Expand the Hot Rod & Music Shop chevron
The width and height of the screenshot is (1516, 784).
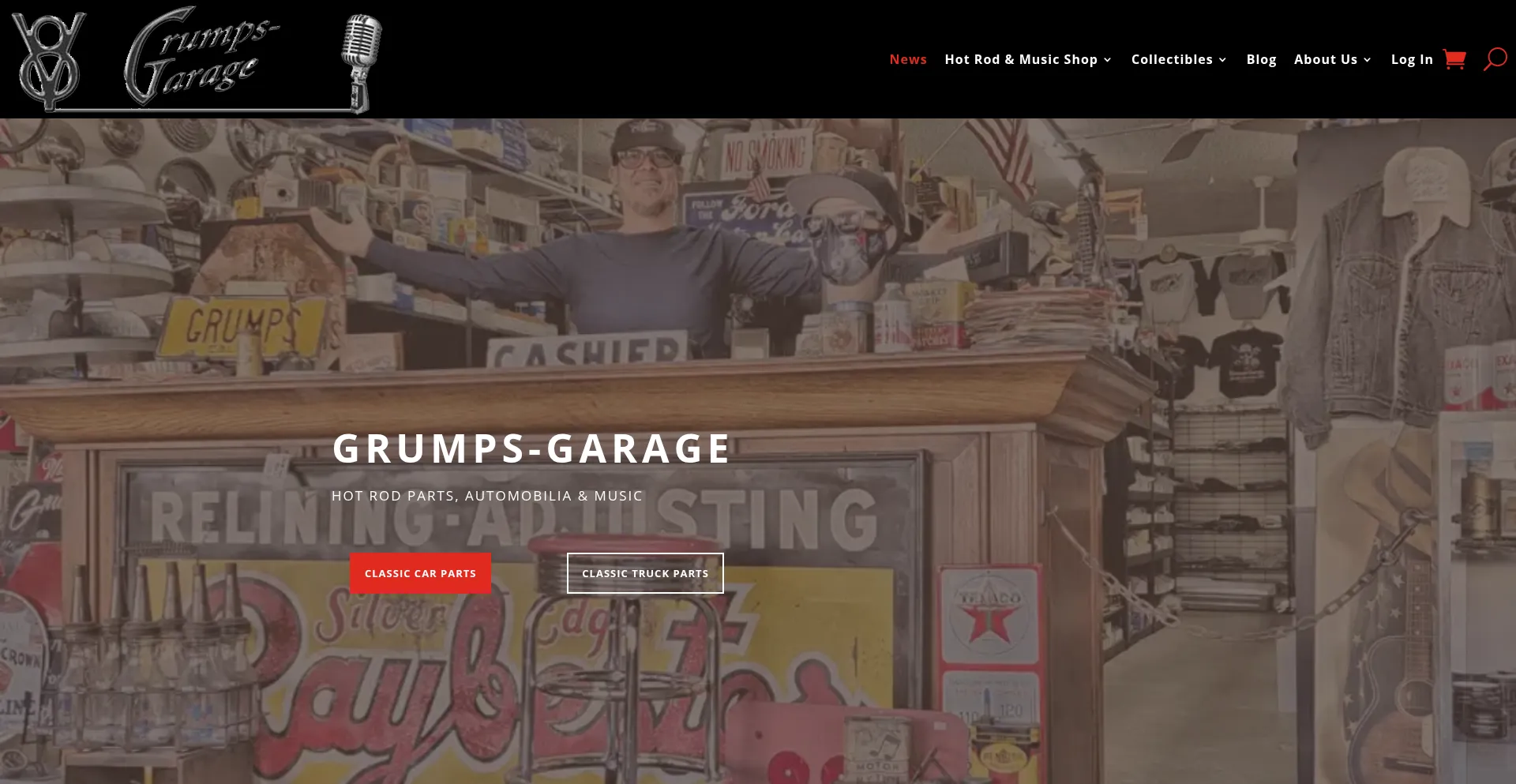pos(1108,60)
